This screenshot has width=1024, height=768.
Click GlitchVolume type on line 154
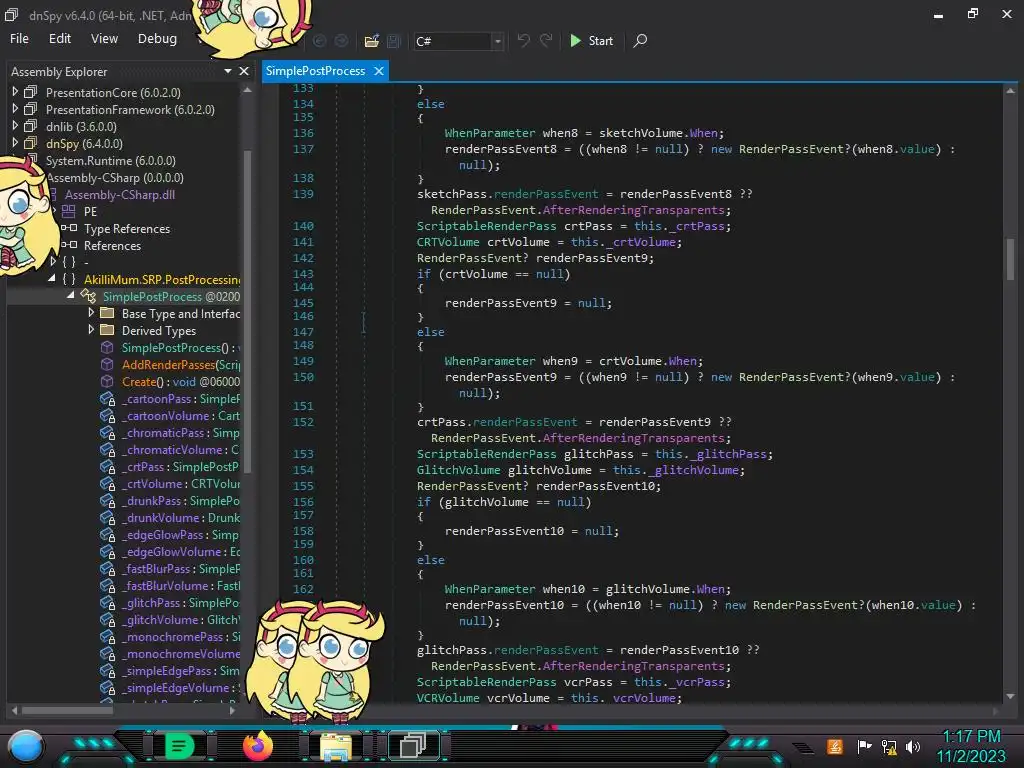point(458,470)
